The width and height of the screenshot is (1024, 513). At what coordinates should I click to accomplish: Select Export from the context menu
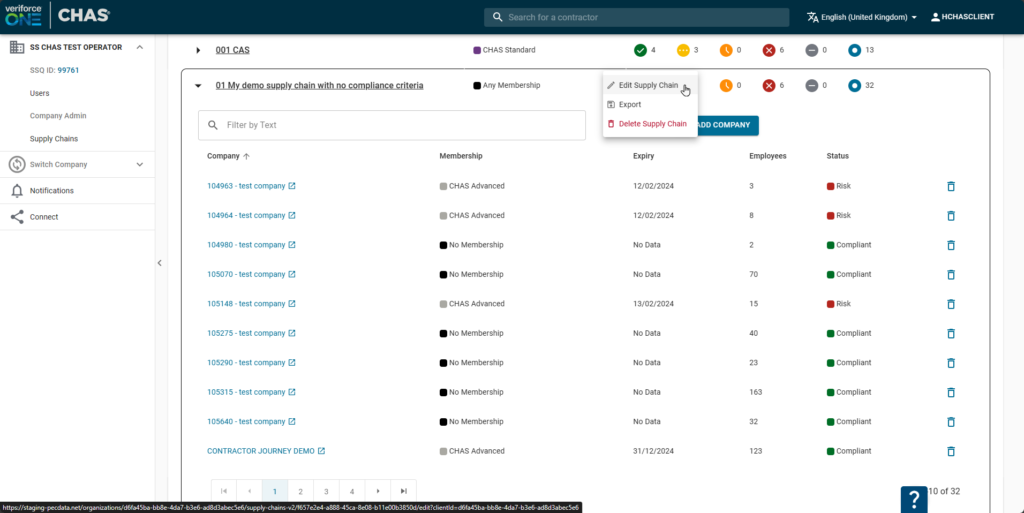[650, 104]
